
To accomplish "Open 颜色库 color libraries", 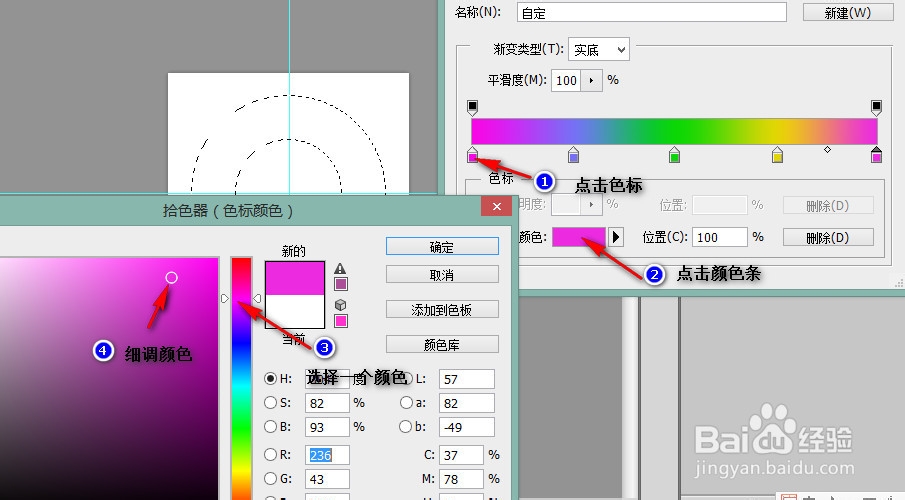I will click(442, 345).
